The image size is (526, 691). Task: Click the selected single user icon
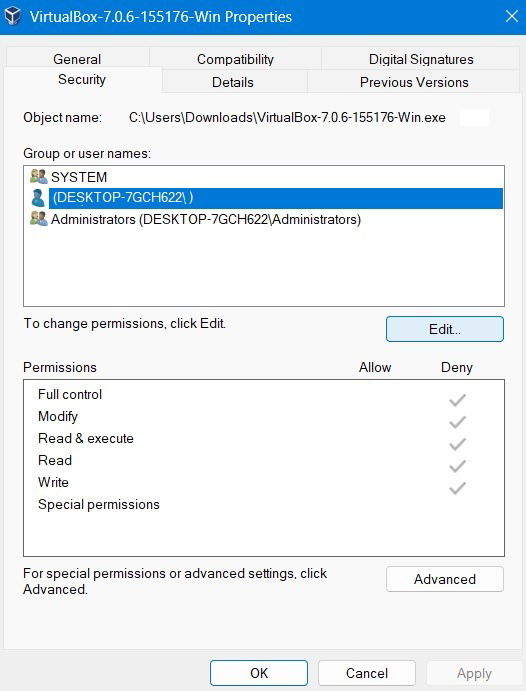pos(38,198)
